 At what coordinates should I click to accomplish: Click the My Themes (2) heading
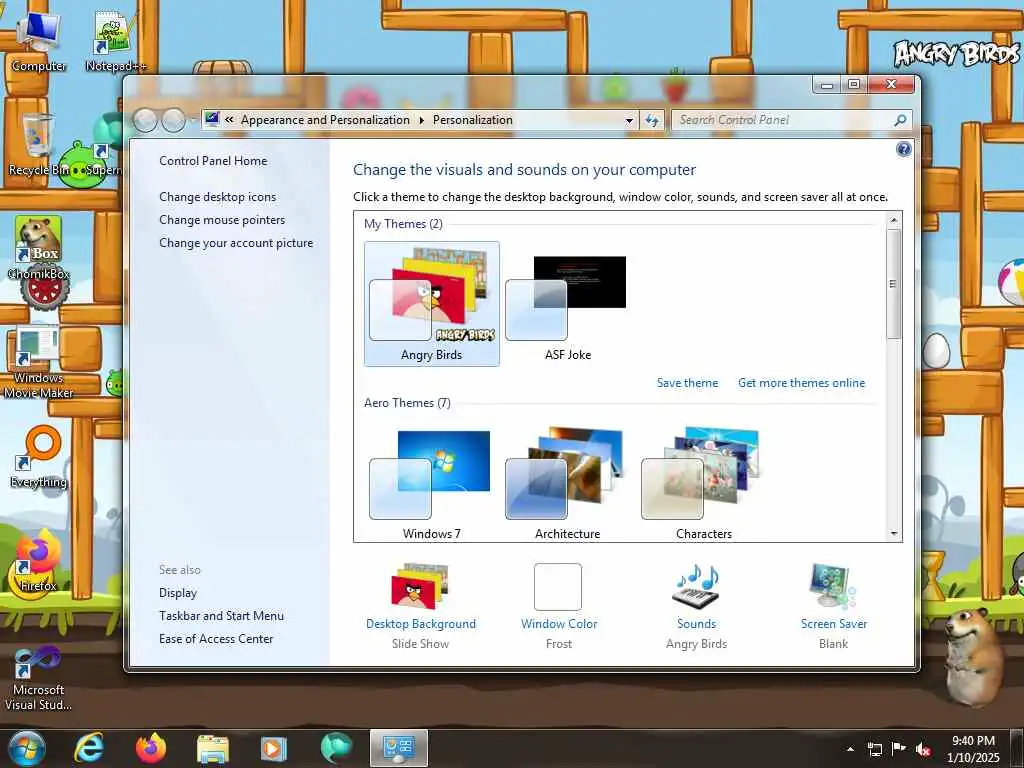pyautogui.click(x=403, y=223)
